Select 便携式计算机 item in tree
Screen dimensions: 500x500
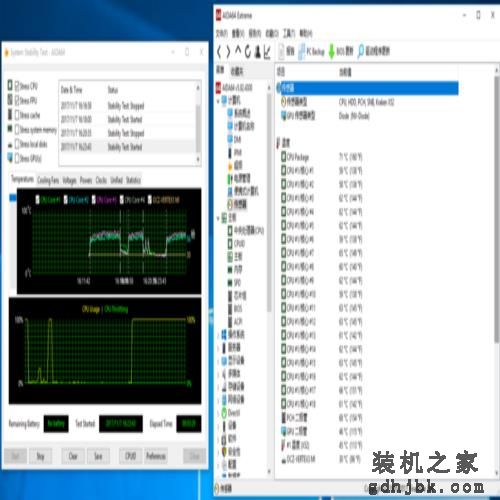point(243,191)
